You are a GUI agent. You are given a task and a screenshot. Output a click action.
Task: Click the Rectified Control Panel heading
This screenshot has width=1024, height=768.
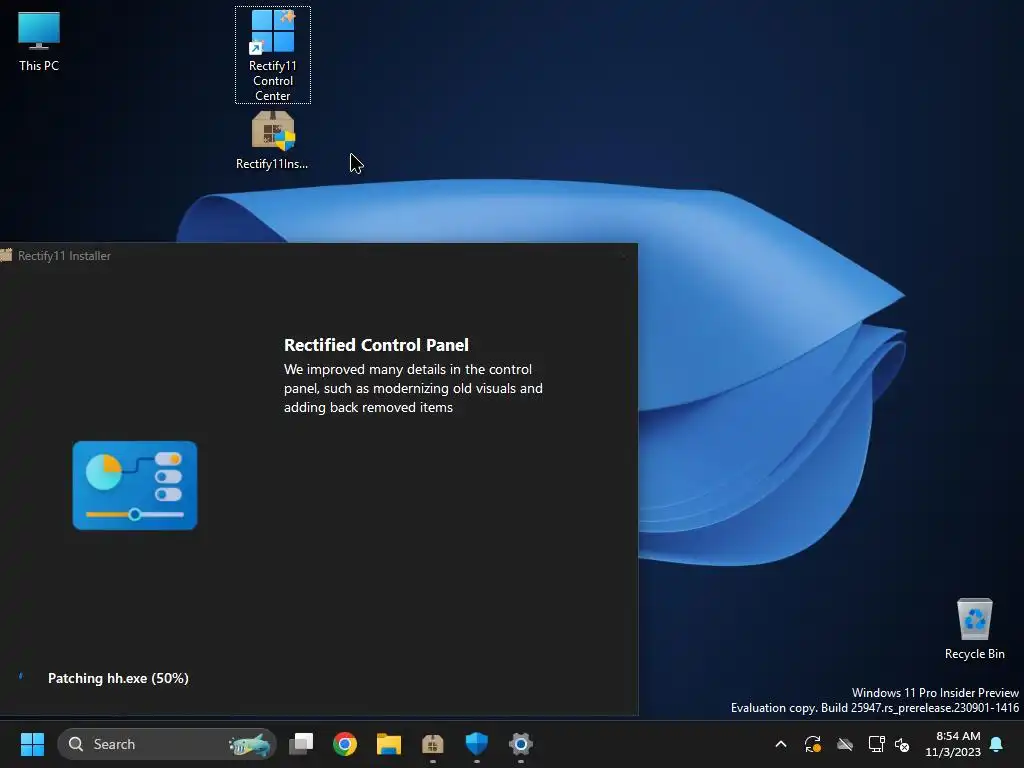376,345
